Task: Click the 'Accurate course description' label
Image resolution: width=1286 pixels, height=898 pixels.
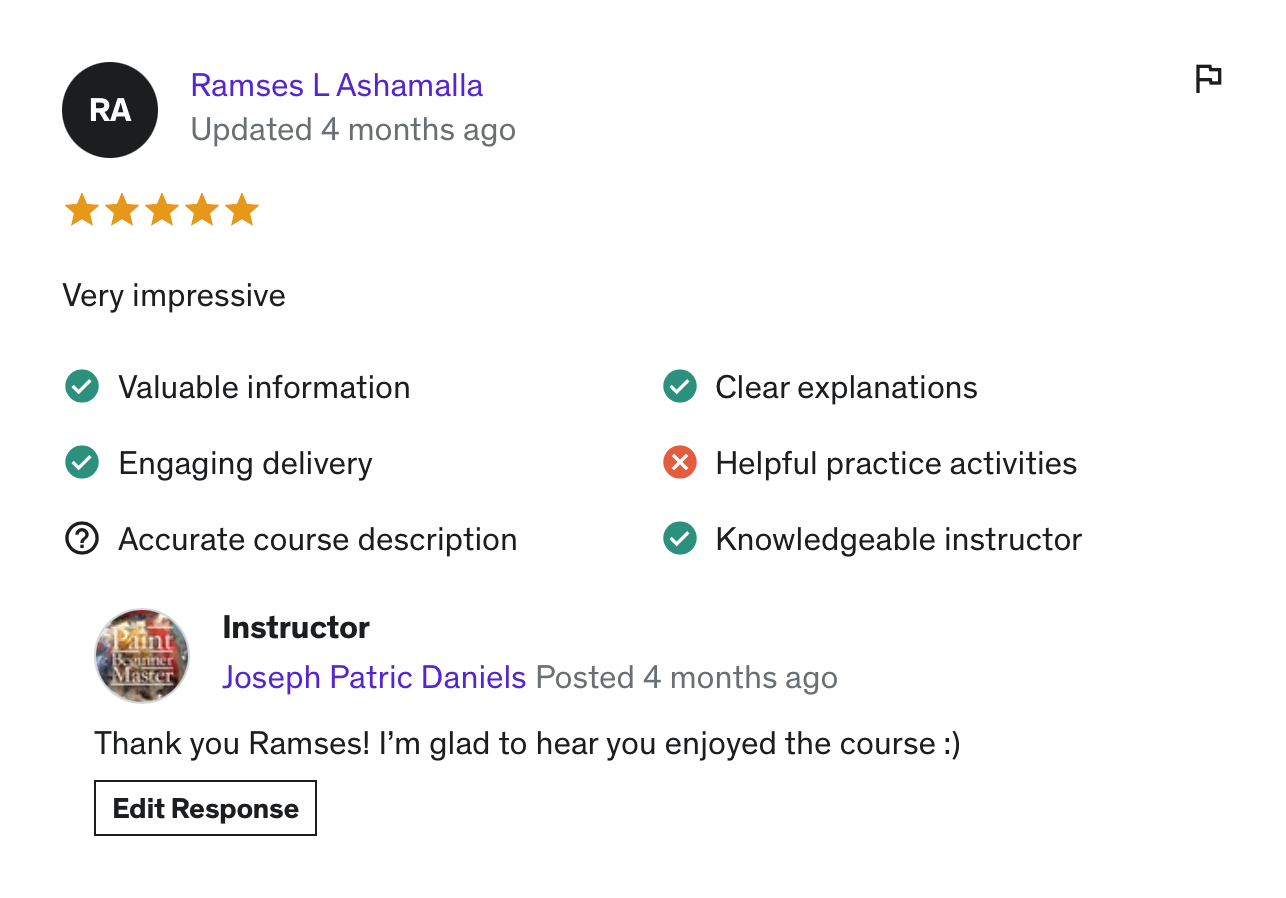Action: point(317,539)
